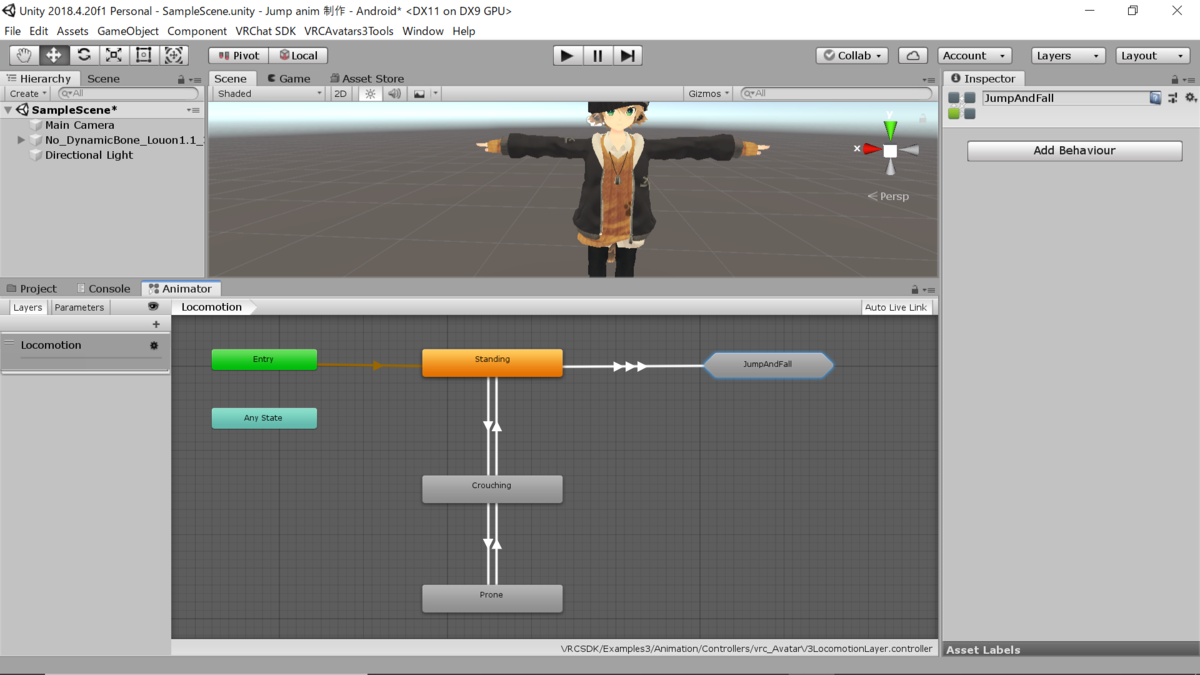Open Inspector component gear icon

[1190, 98]
